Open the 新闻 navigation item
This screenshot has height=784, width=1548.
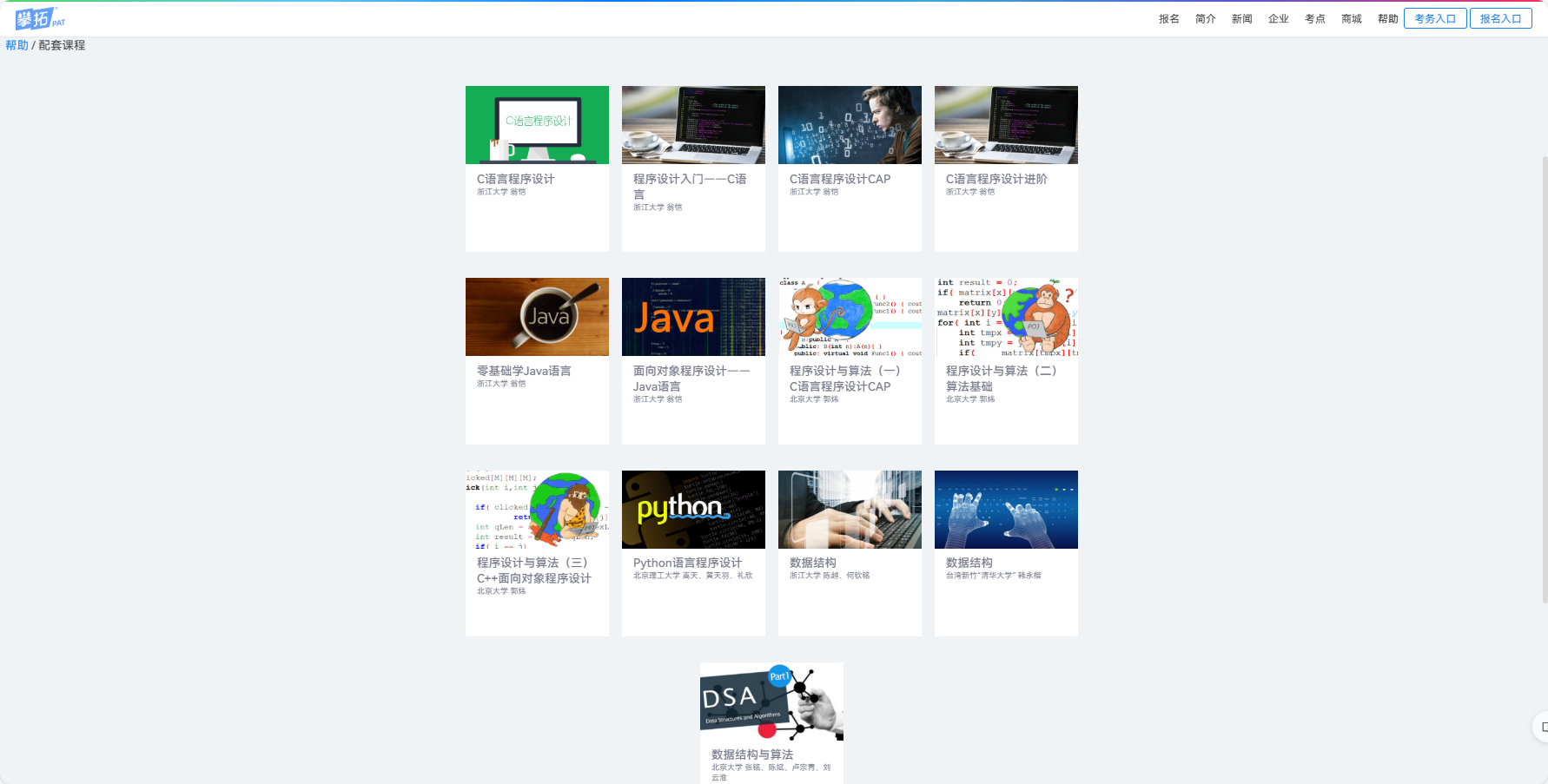pyautogui.click(x=1241, y=18)
